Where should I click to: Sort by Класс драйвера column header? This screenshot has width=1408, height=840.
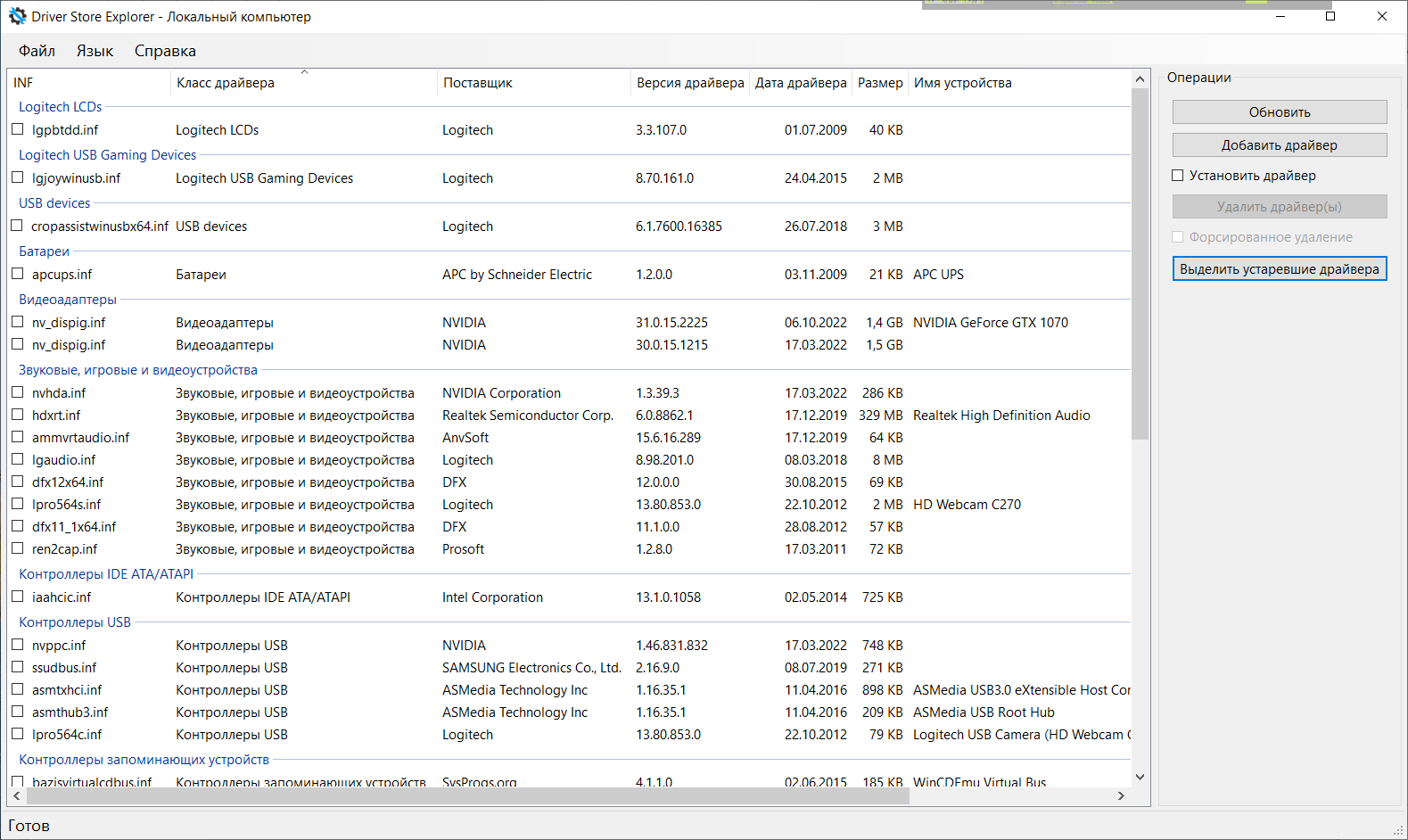click(304, 83)
